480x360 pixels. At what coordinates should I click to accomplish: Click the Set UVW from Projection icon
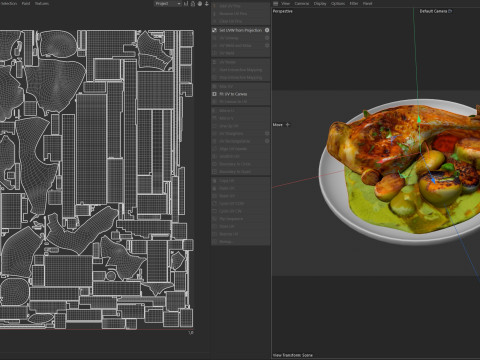(x=214, y=30)
